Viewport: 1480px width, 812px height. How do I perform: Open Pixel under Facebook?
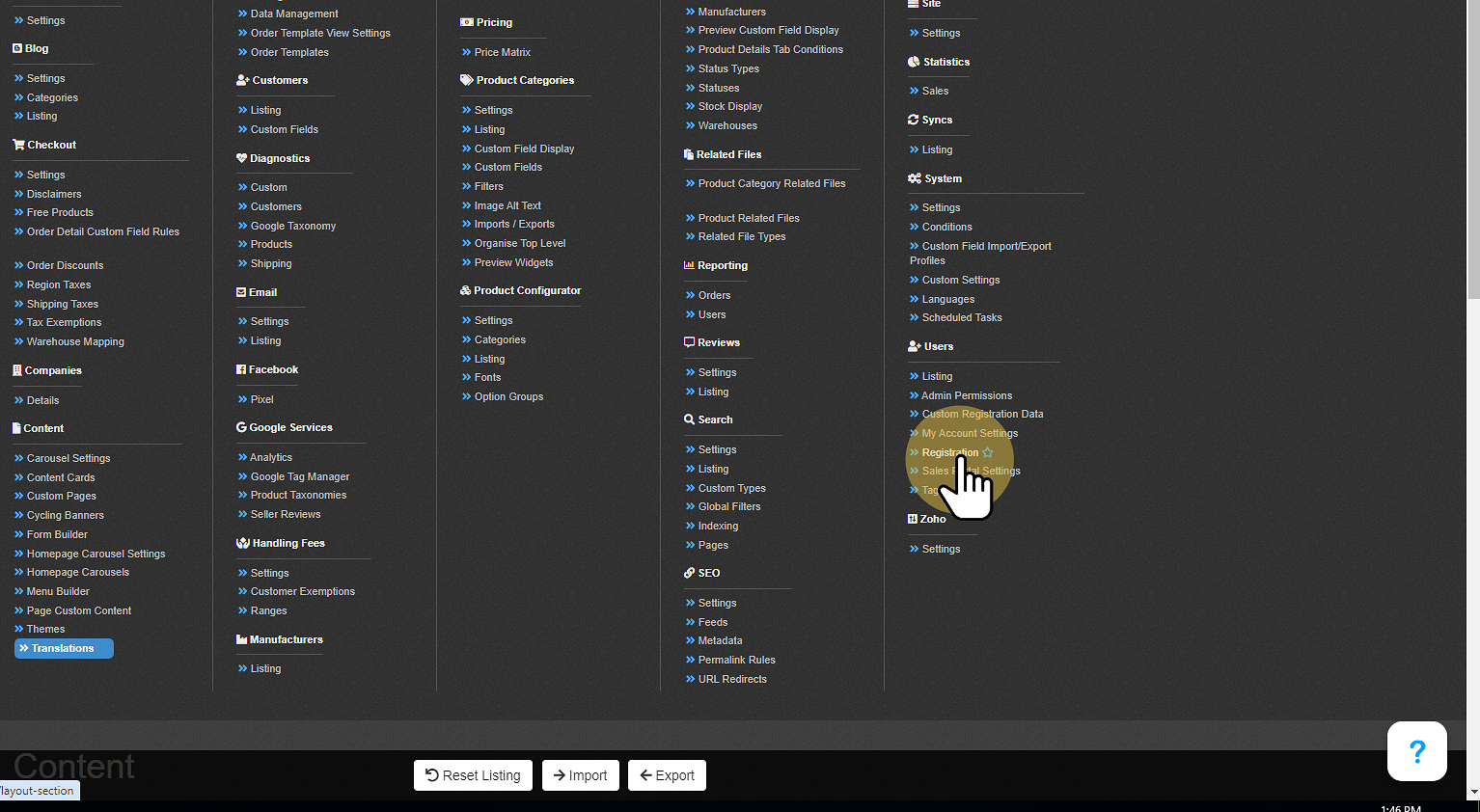point(261,399)
